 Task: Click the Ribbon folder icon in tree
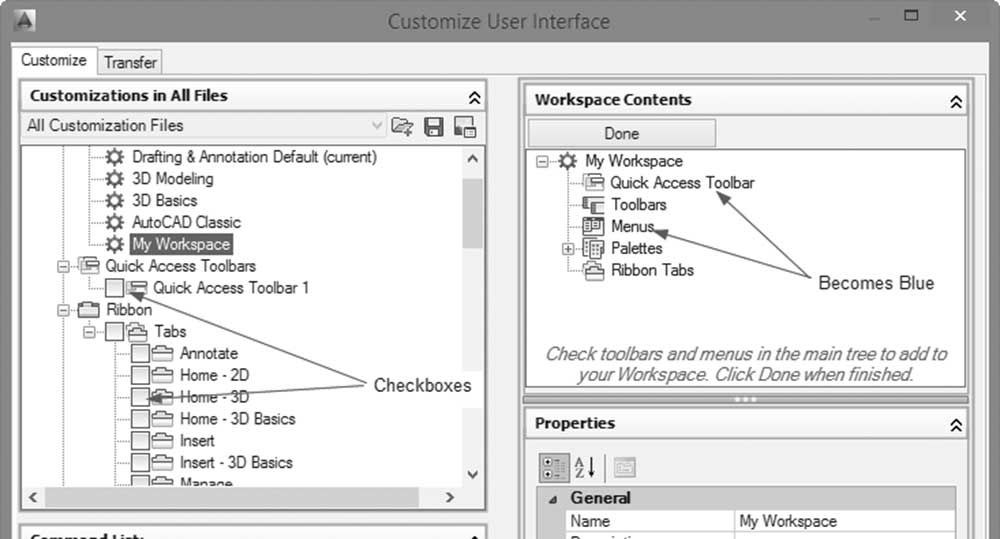pos(89,310)
